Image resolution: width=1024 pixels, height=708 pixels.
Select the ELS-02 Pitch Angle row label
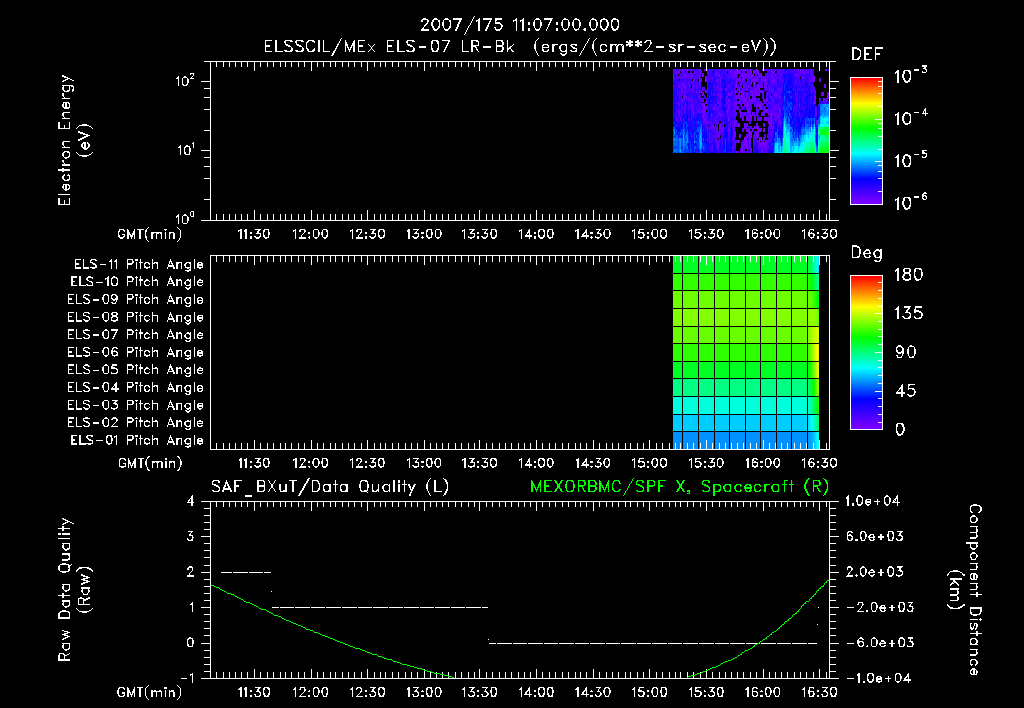(x=136, y=423)
